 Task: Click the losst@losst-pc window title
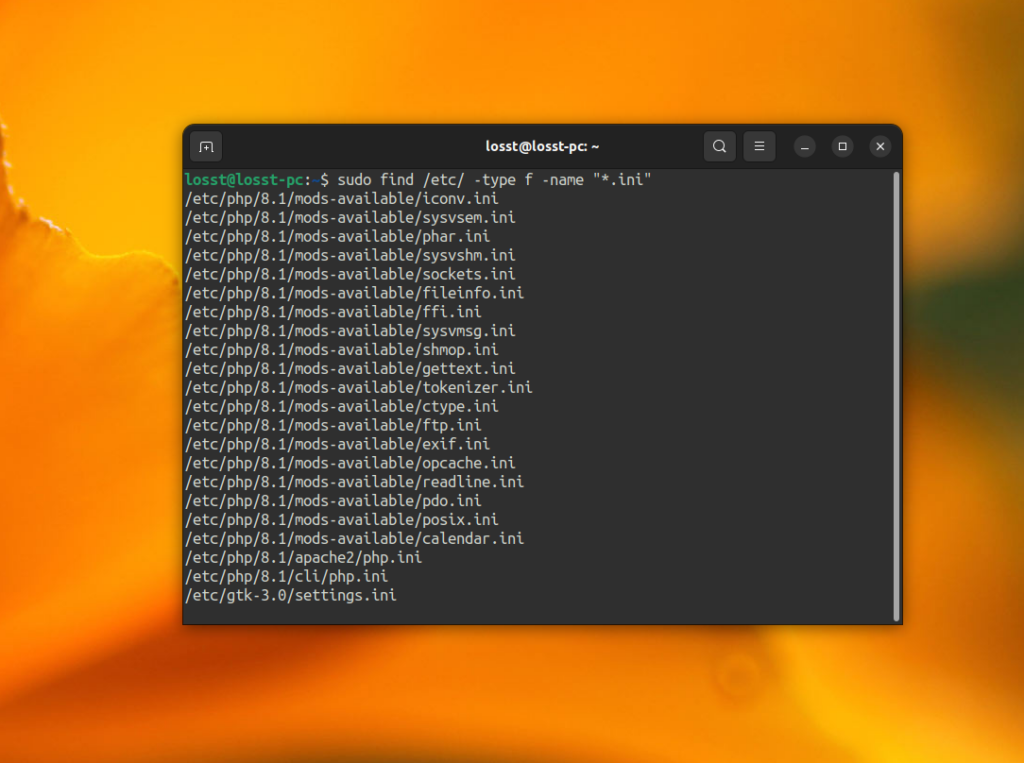pyautogui.click(x=541, y=146)
